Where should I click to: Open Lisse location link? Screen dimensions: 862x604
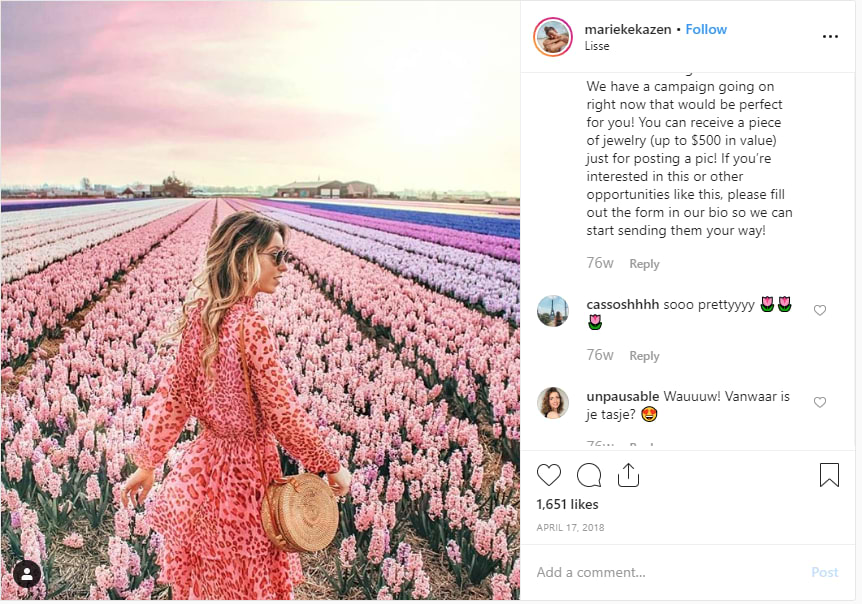(x=597, y=46)
